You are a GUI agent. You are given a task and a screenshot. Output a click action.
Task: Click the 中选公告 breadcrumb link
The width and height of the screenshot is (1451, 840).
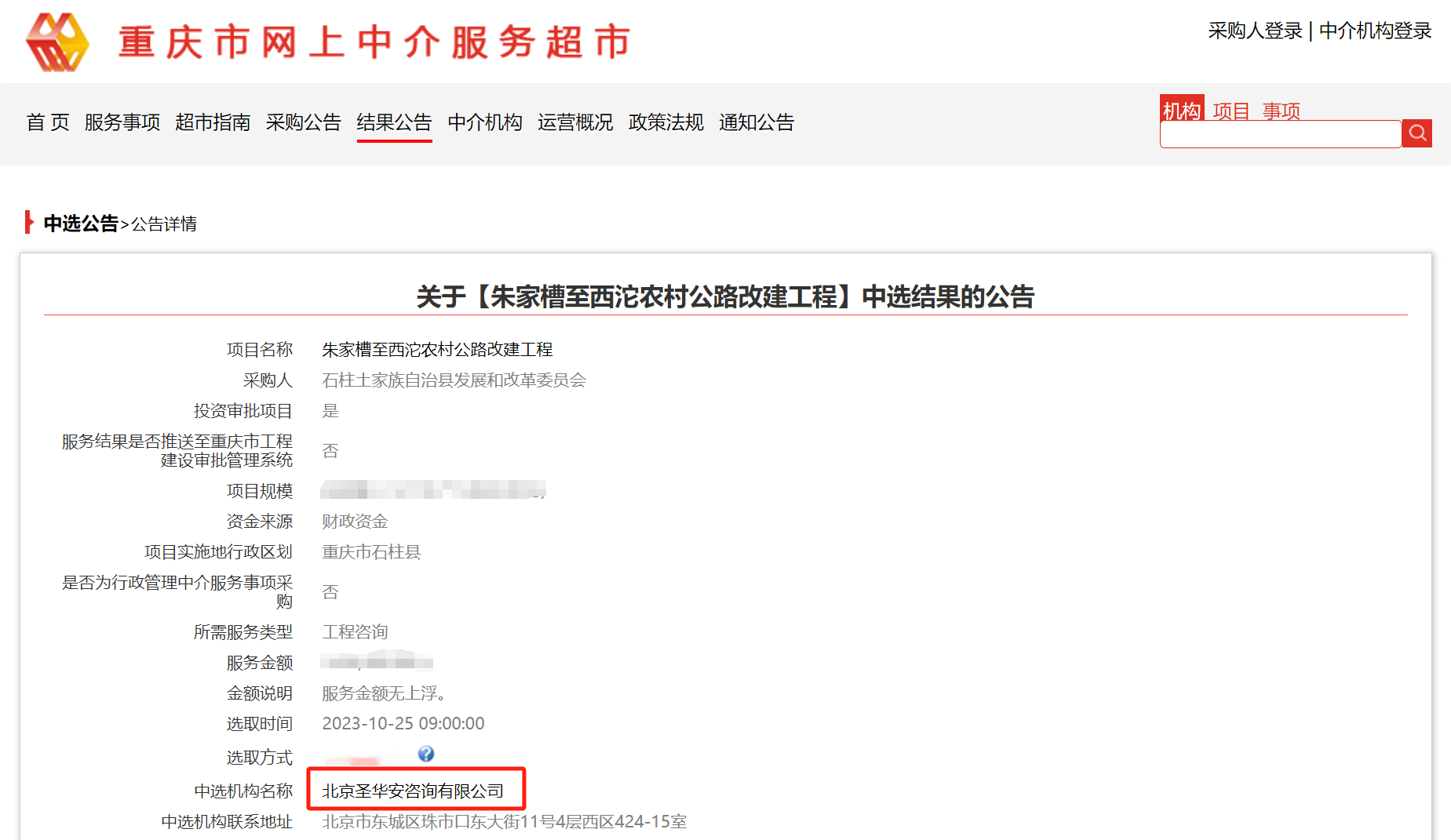click(81, 224)
